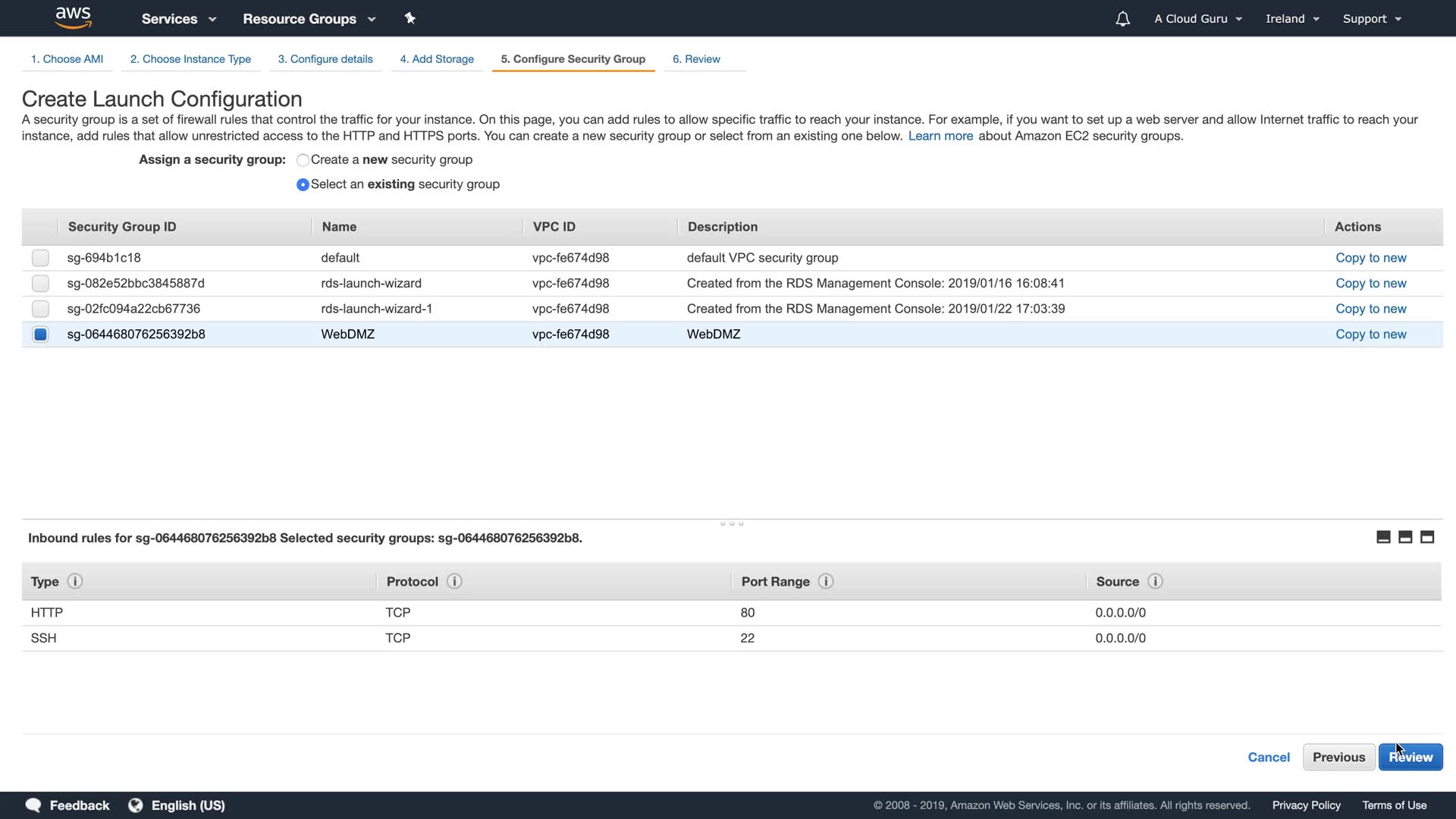Select Create a new security group
The width and height of the screenshot is (1456, 819).
pos(303,160)
